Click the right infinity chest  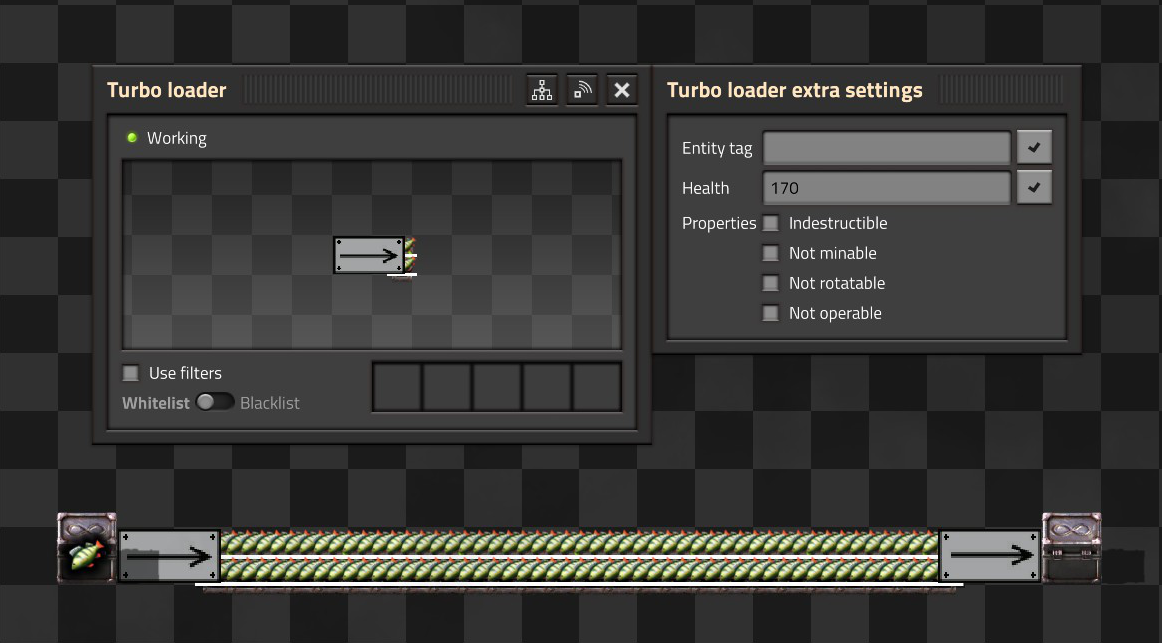pos(1072,547)
